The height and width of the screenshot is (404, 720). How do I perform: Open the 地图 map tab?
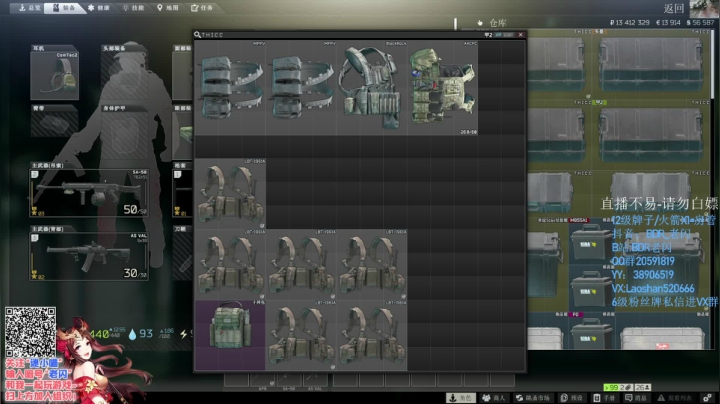pyautogui.click(x=168, y=8)
